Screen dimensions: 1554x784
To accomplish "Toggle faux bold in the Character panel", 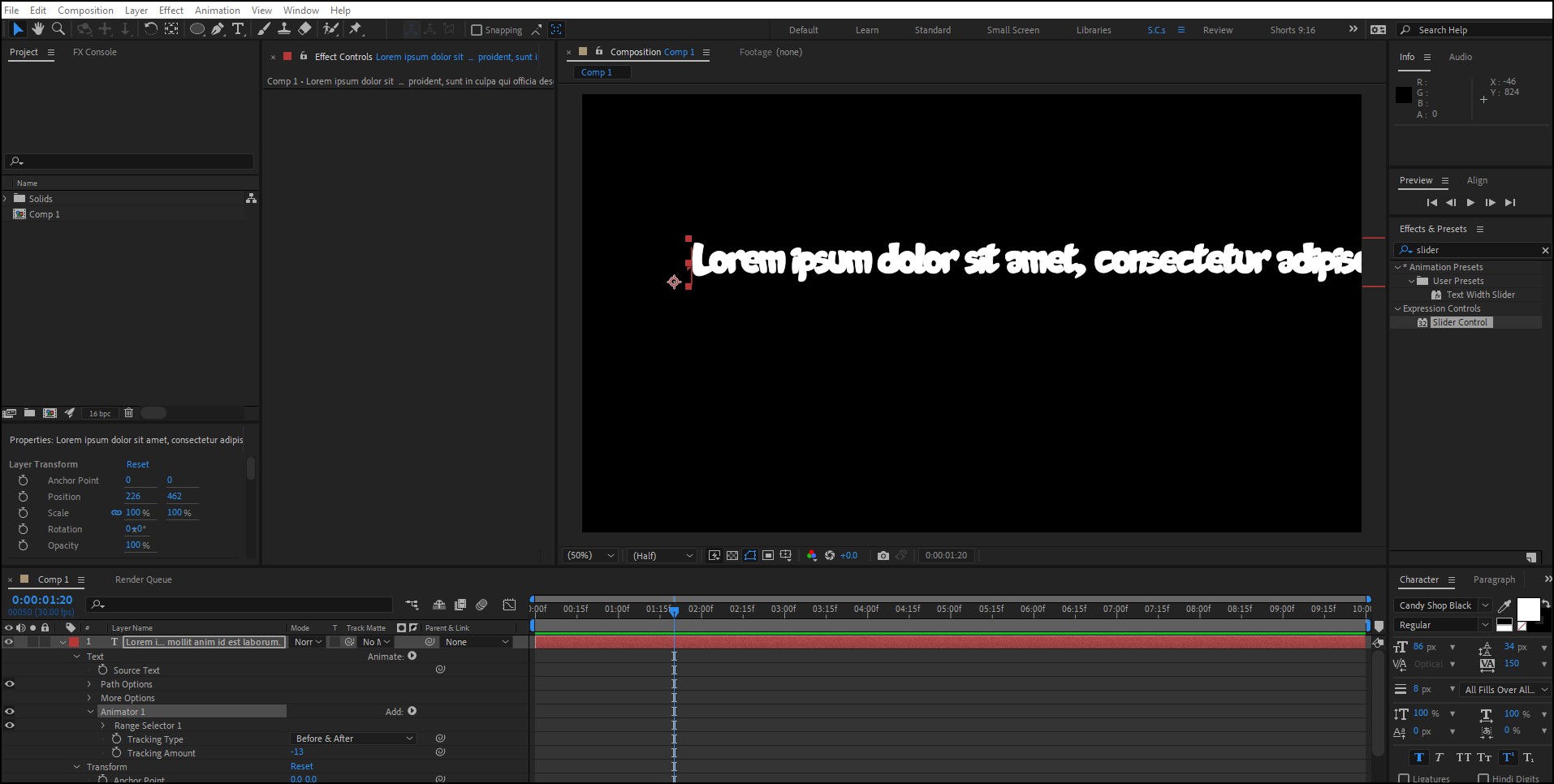I will (1419, 756).
